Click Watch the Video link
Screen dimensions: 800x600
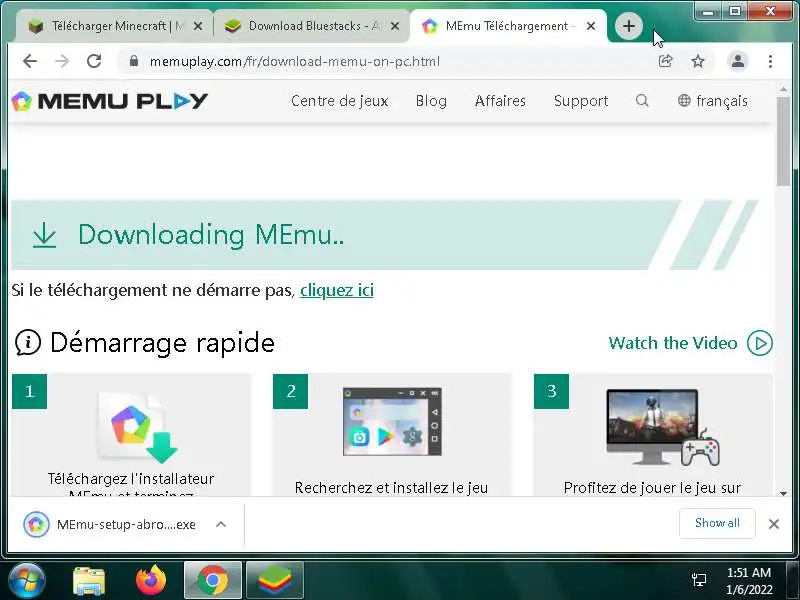pos(672,343)
